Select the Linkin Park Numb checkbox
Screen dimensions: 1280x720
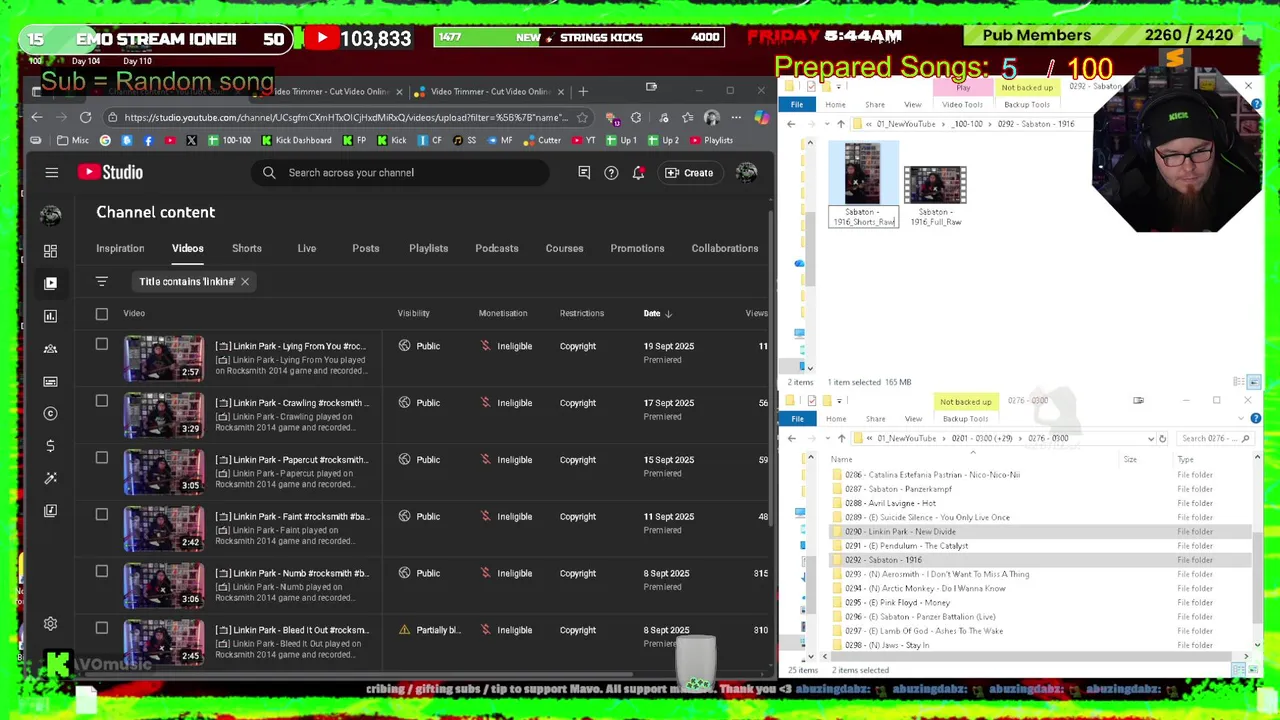click(101, 572)
